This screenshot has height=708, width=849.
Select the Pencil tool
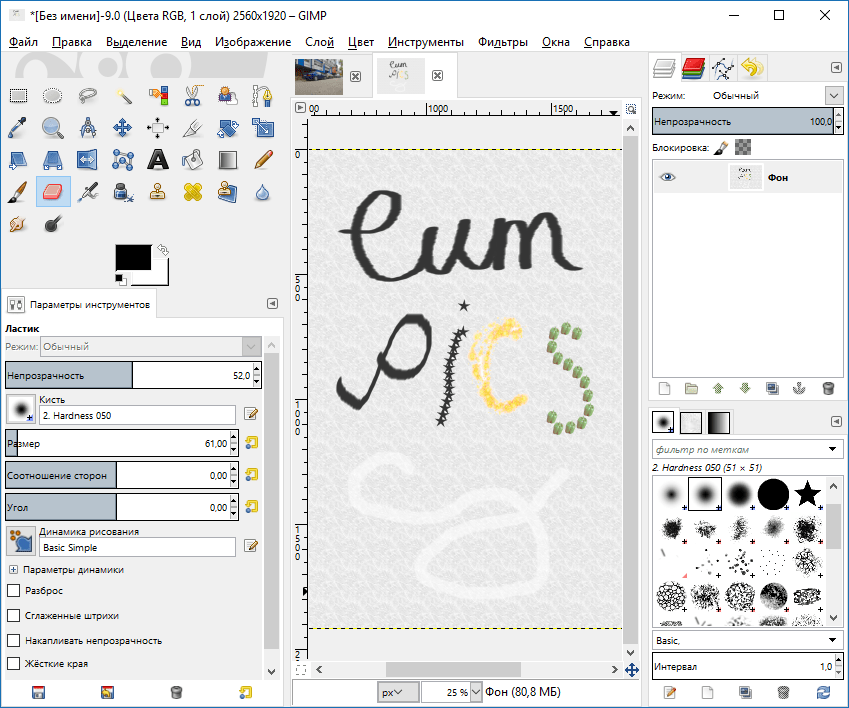point(263,160)
